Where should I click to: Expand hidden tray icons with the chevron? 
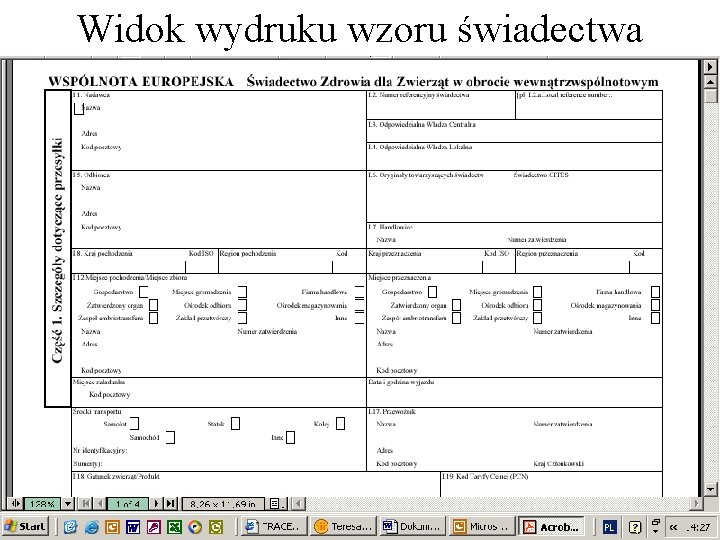click(673, 527)
